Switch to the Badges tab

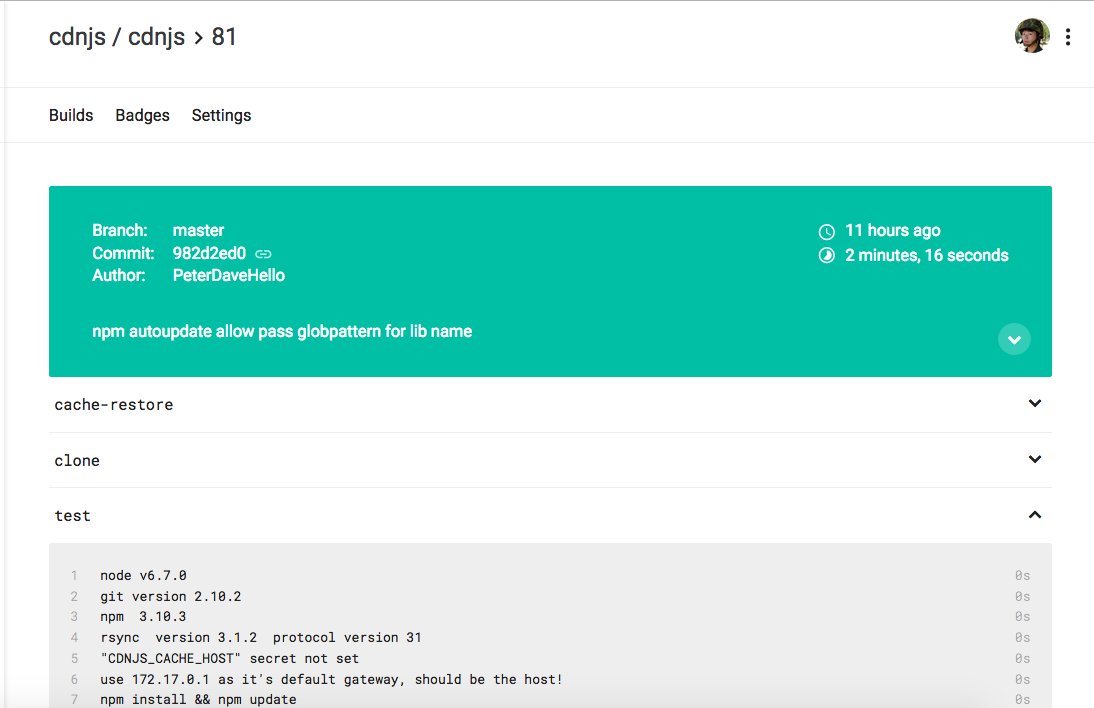coord(142,115)
